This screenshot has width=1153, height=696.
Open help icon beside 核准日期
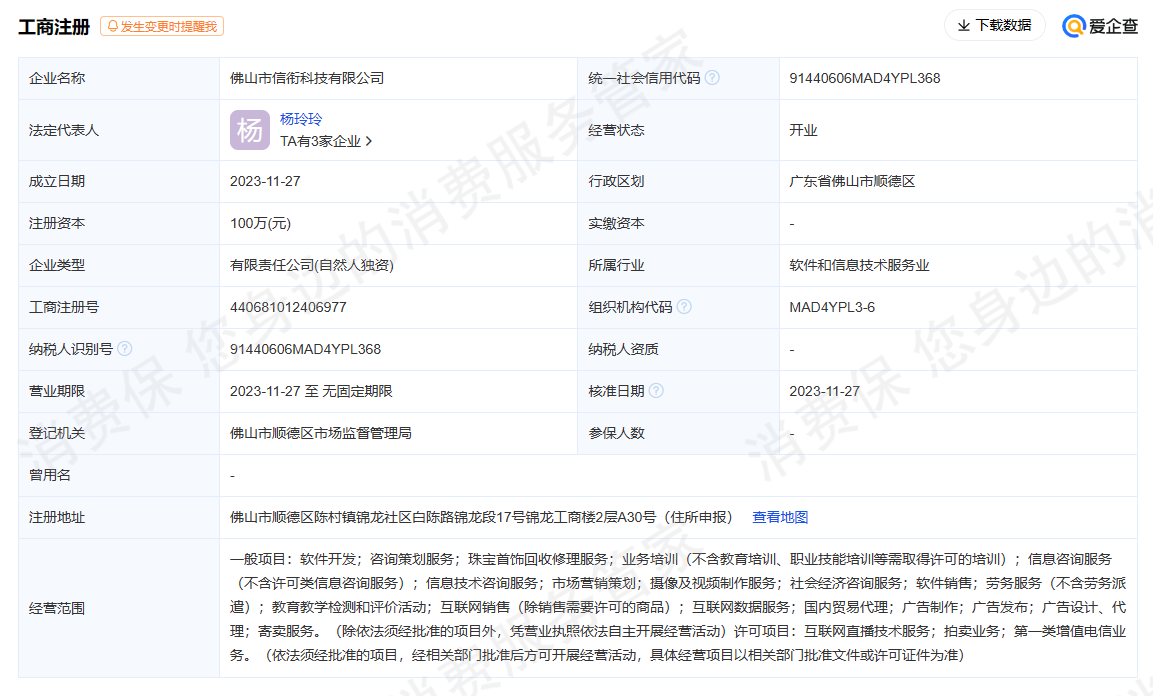tap(656, 390)
